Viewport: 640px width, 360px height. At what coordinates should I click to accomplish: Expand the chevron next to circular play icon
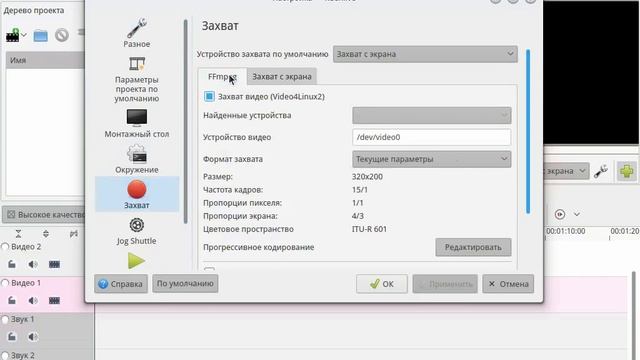point(576,214)
